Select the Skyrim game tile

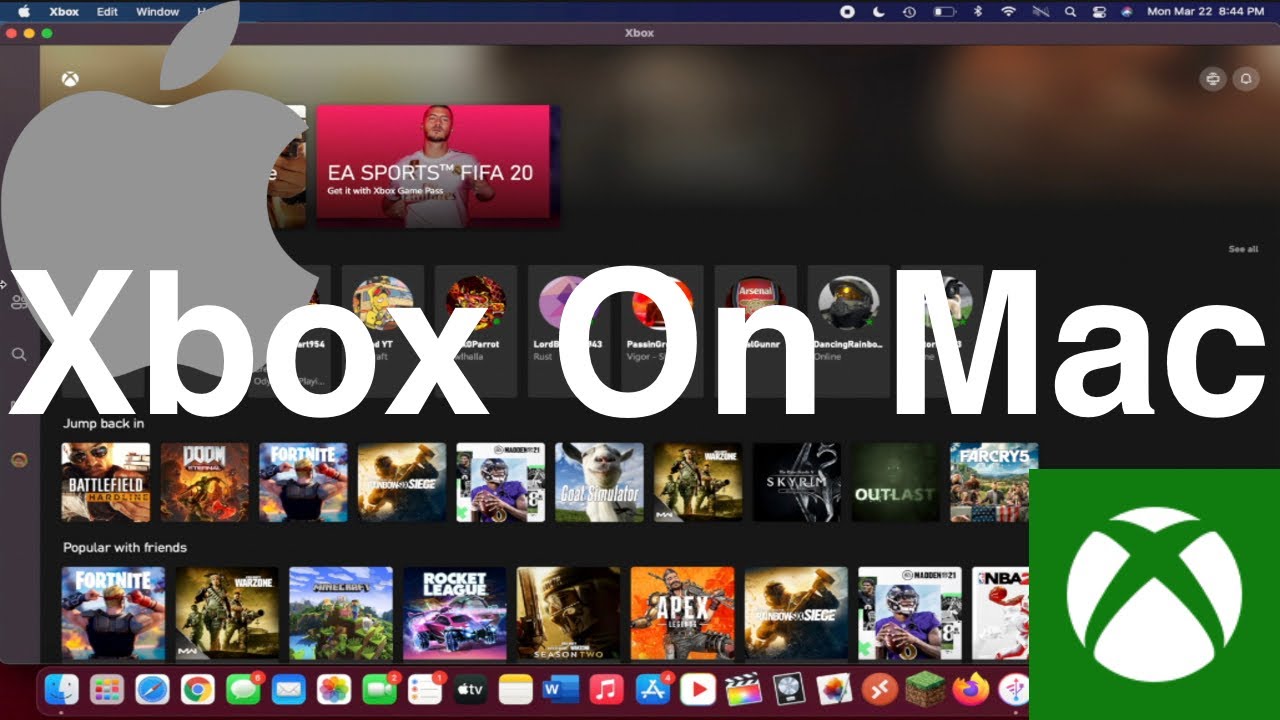click(x=797, y=482)
